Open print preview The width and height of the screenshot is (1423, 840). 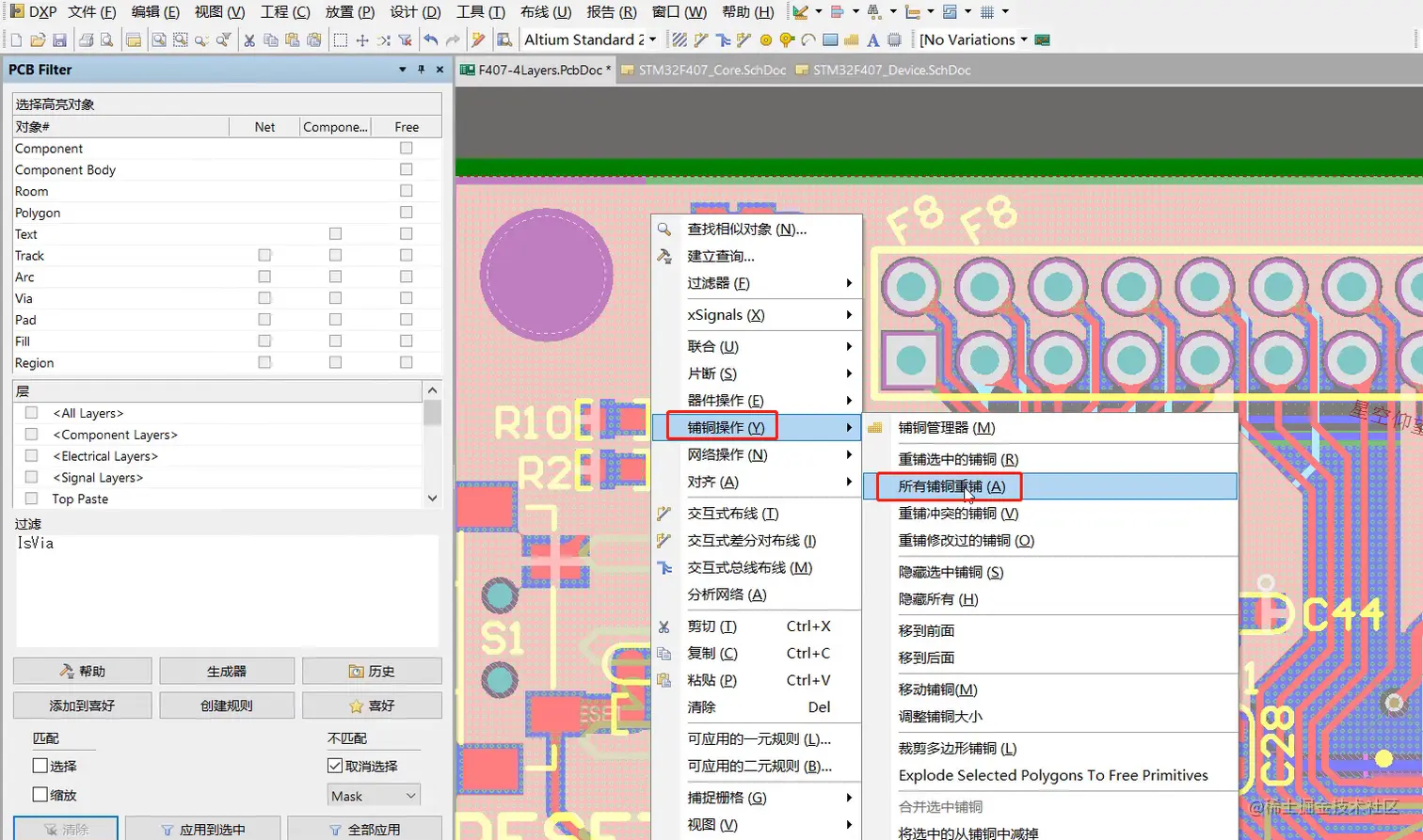107,40
